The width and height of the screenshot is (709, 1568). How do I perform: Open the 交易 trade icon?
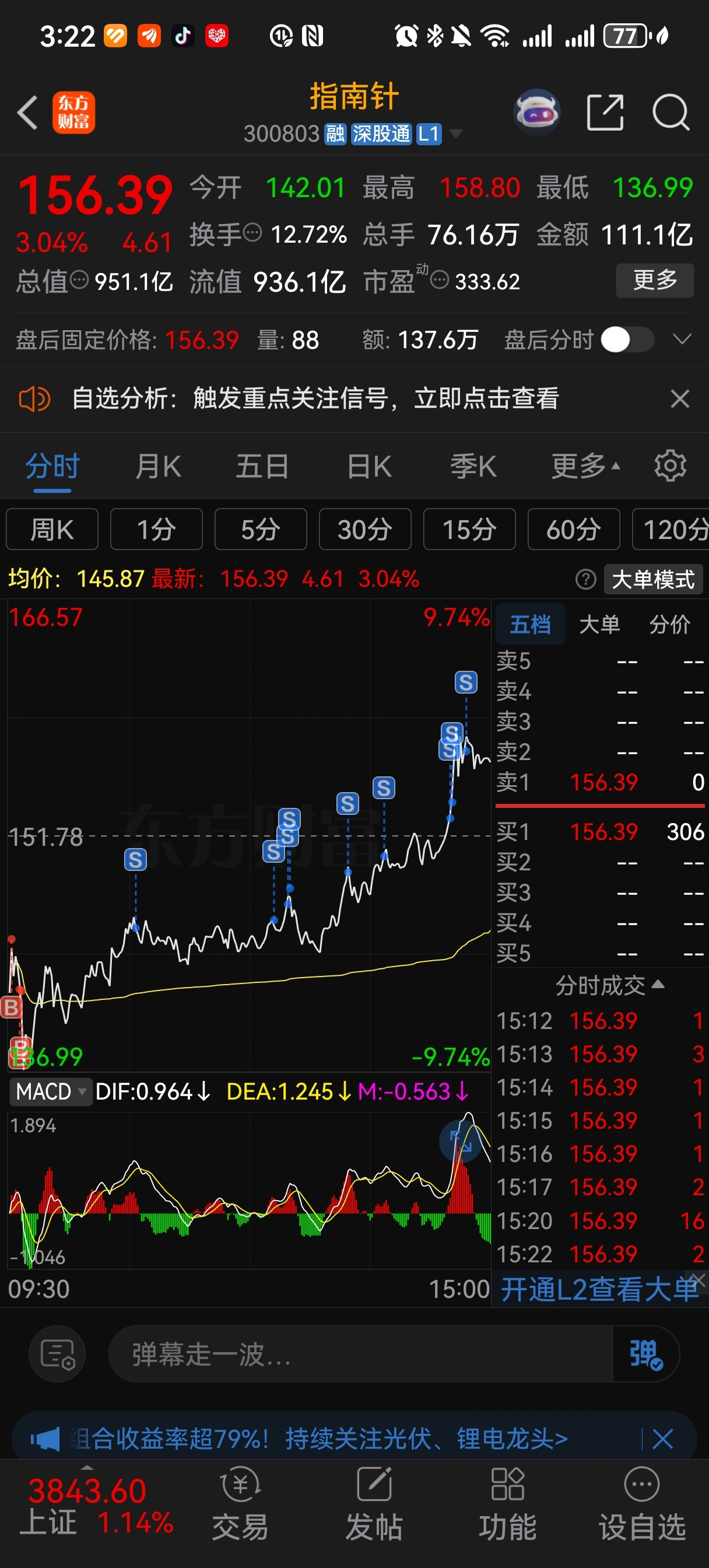pyautogui.click(x=240, y=1485)
